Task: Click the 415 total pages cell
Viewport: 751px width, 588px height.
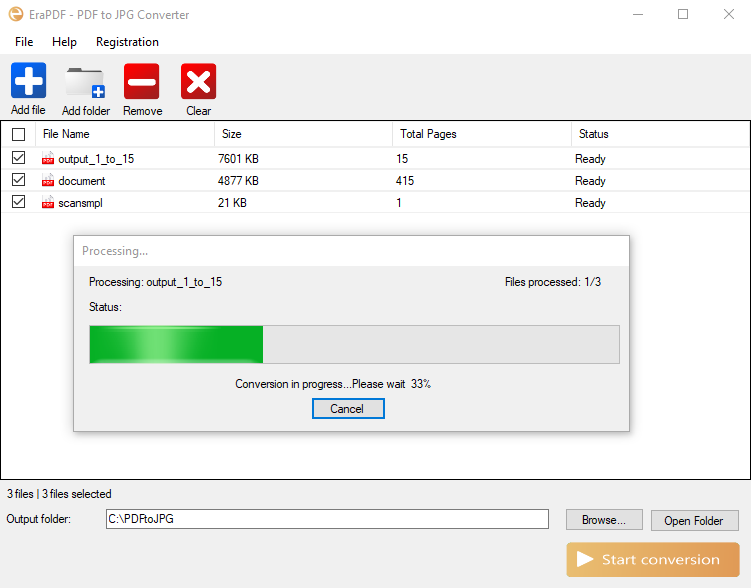Action: [405, 181]
